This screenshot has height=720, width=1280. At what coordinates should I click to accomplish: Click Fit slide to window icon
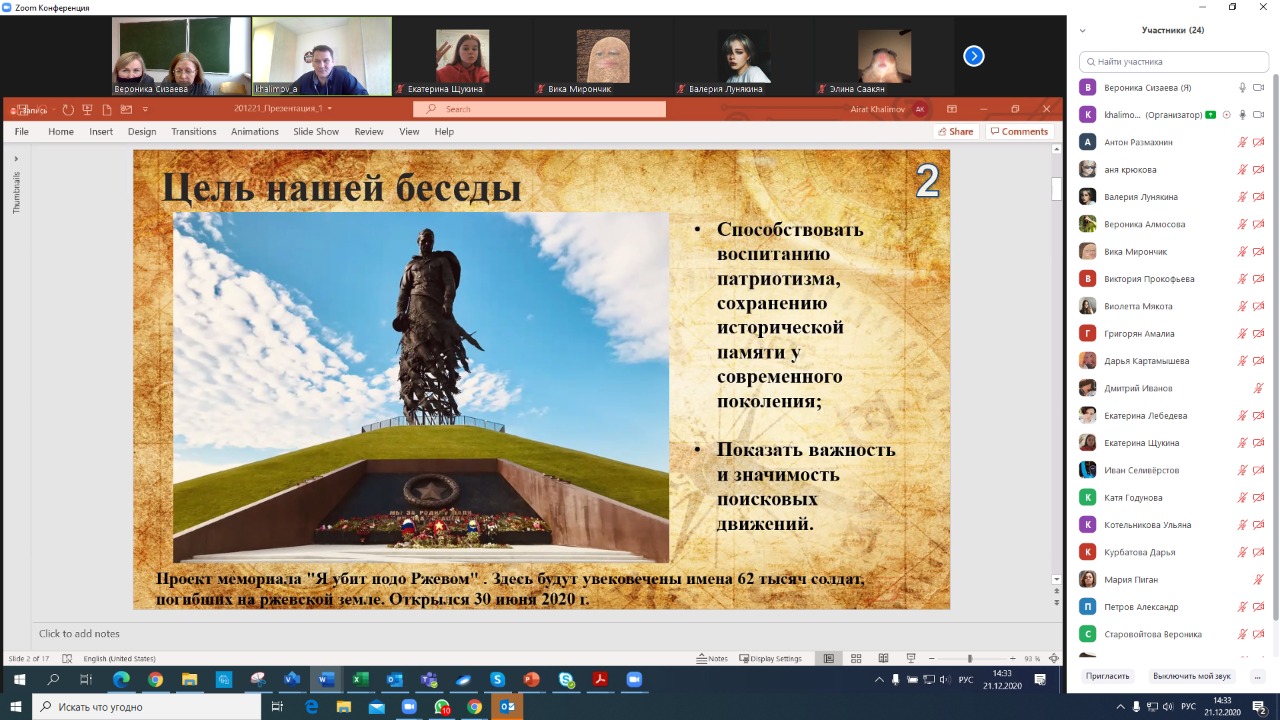coord(1054,659)
